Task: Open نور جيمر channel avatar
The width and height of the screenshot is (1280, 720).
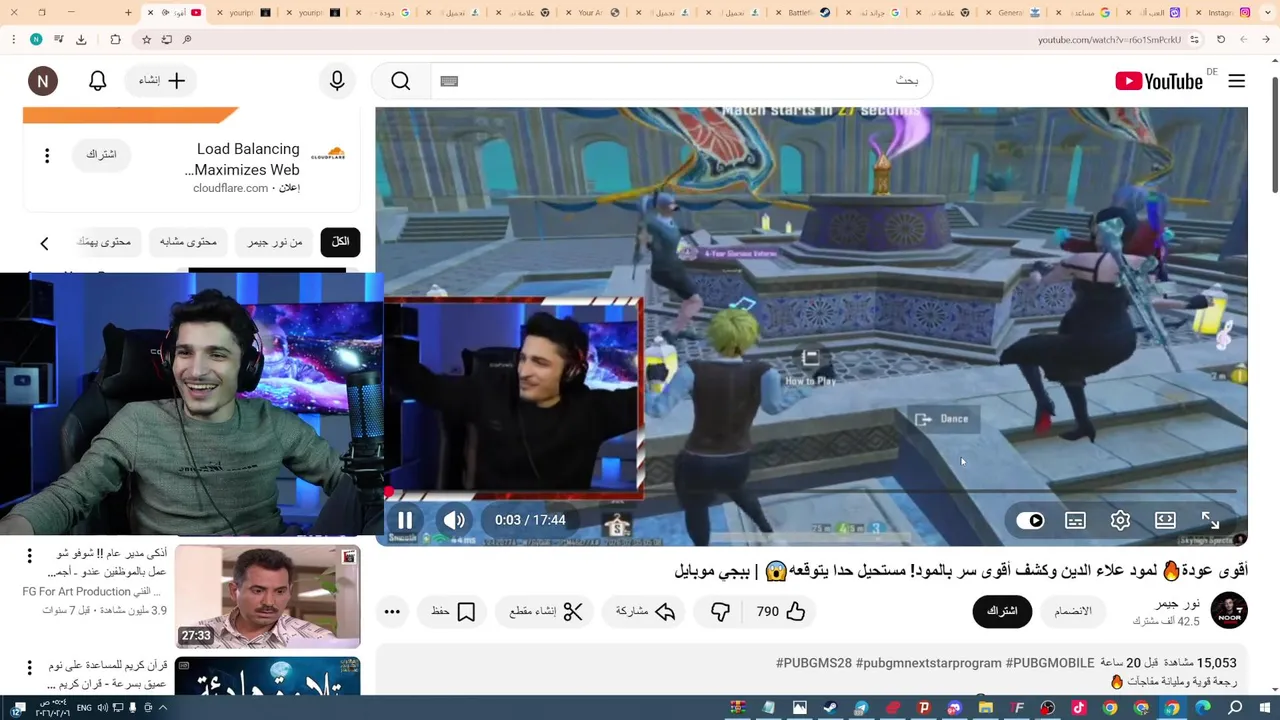Action: tap(1229, 611)
